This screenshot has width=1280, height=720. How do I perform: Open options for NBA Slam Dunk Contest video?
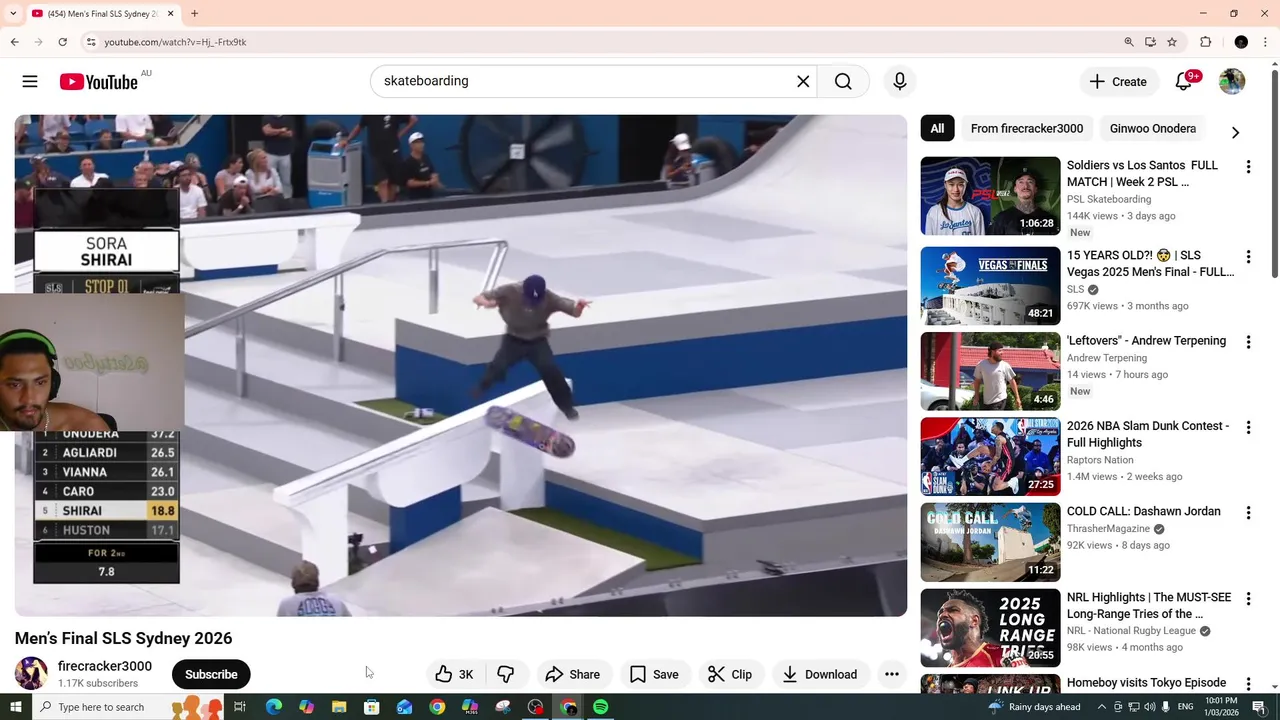click(x=1248, y=427)
